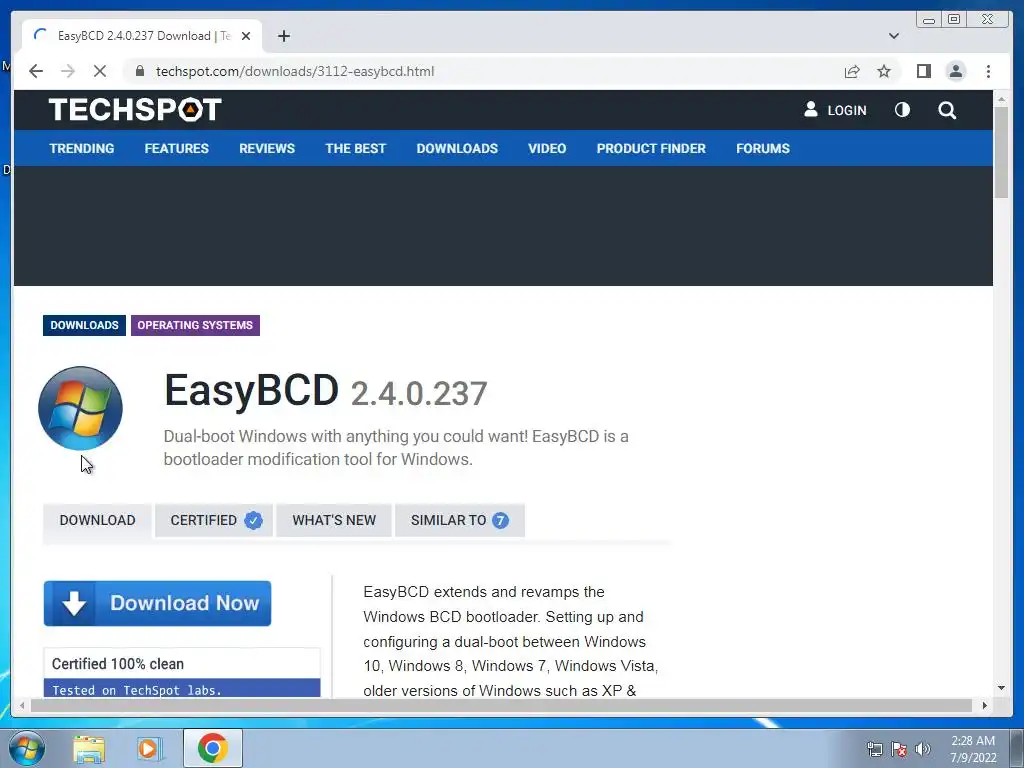Click the OPERATING SYSTEMS tag
The width and height of the screenshot is (1024, 768).
coord(195,325)
